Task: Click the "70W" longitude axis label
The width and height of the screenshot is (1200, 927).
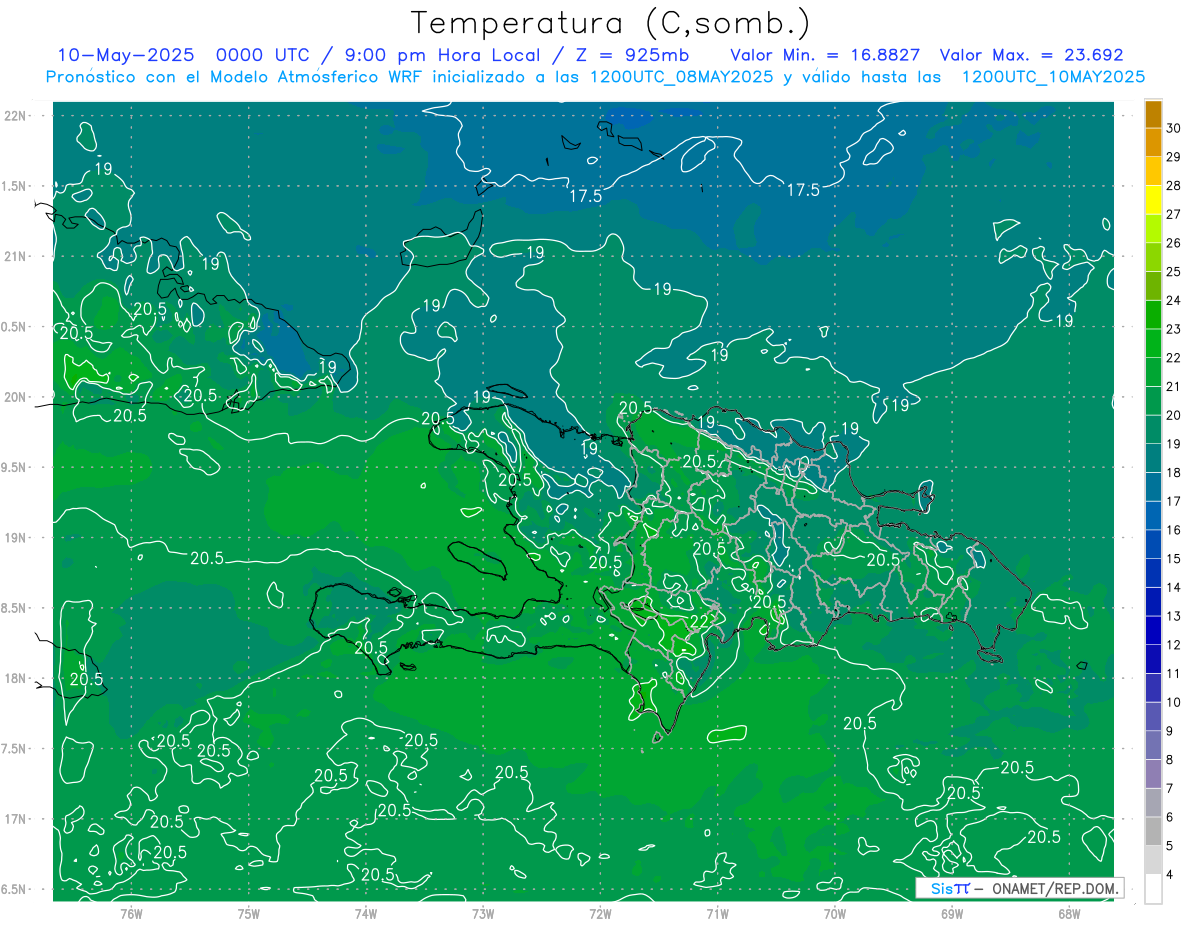Action: coord(835,913)
